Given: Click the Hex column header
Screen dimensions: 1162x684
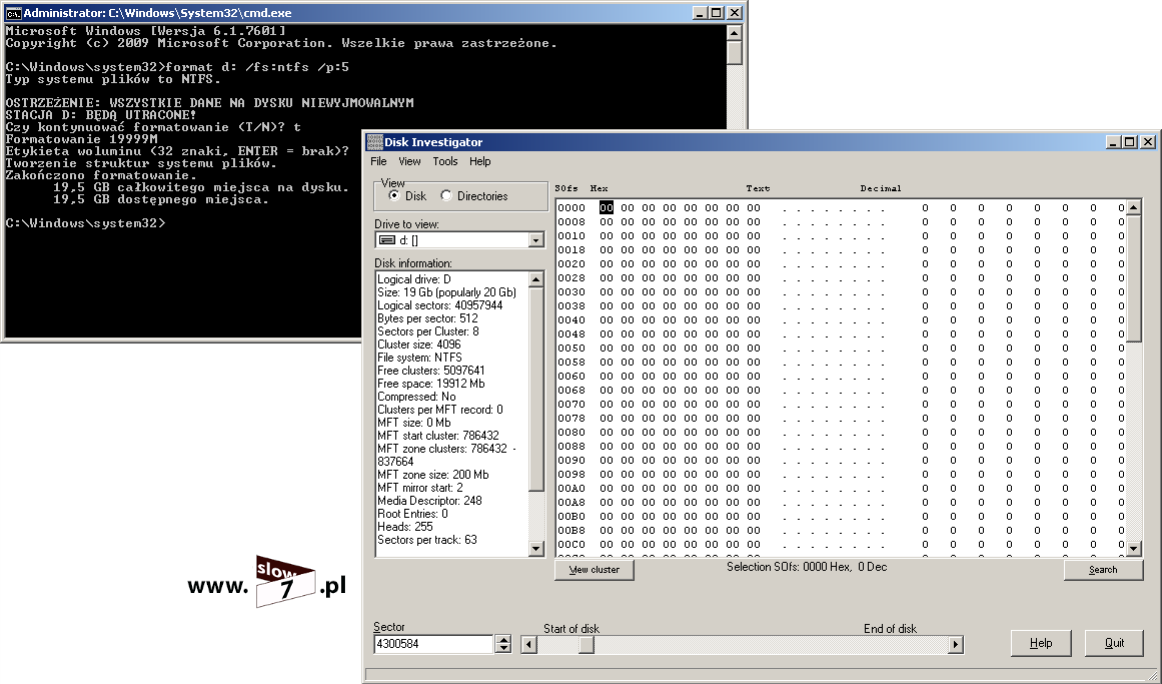Looking at the screenshot, I should tap(599, 189).
